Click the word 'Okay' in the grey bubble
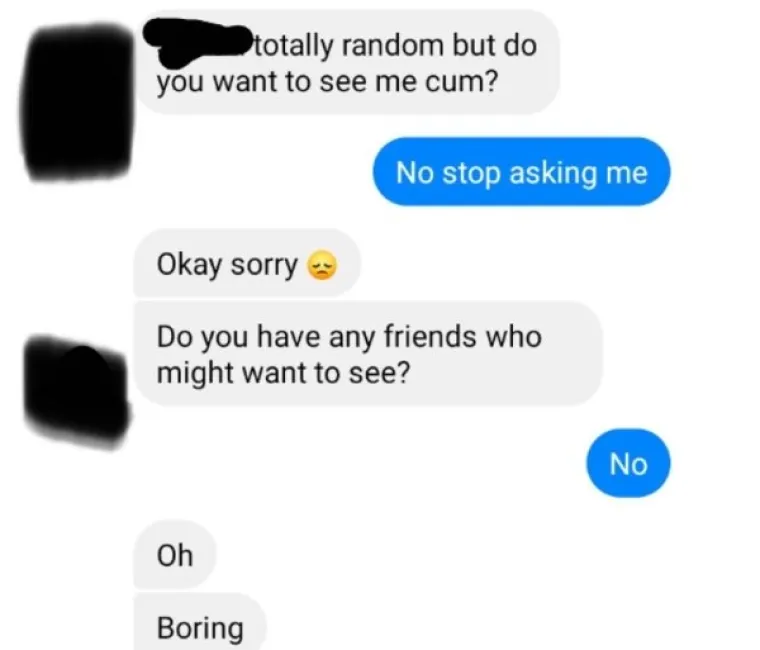Image resolution: width=760 pixels, height=650 pixels. pos(189,265)
